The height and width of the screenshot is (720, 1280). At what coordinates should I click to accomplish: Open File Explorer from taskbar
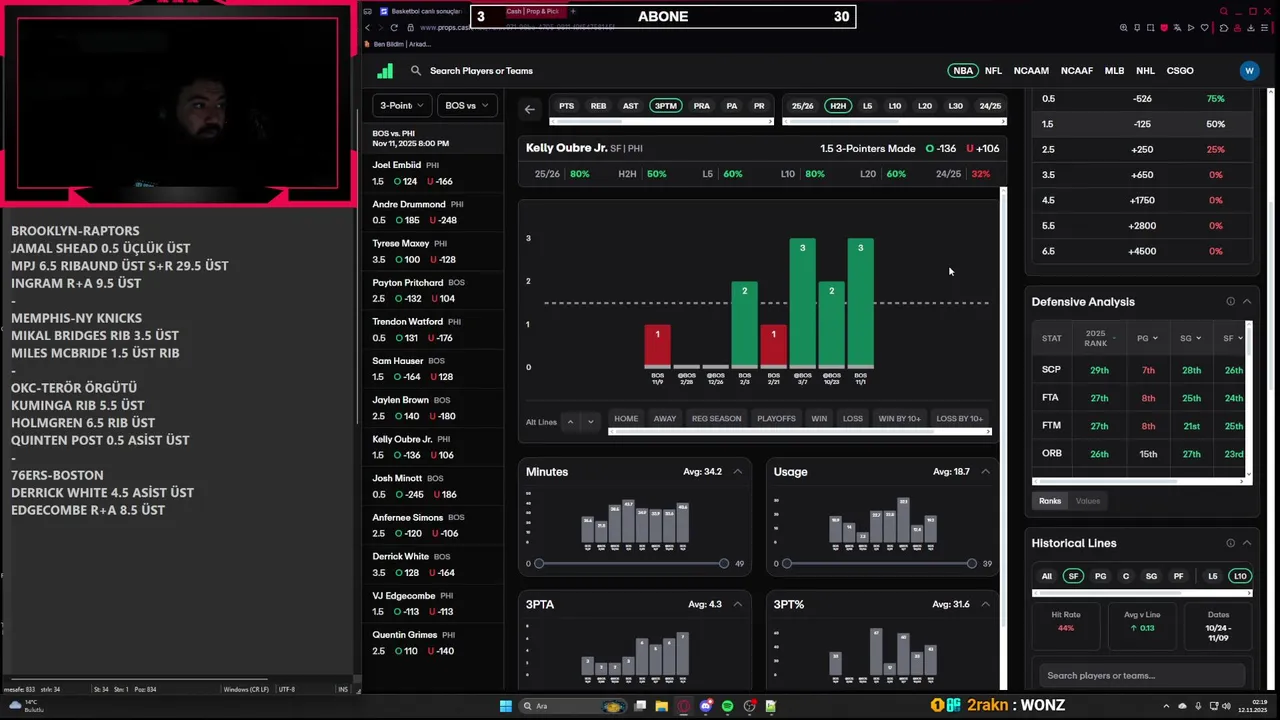(x=662, y=706)
